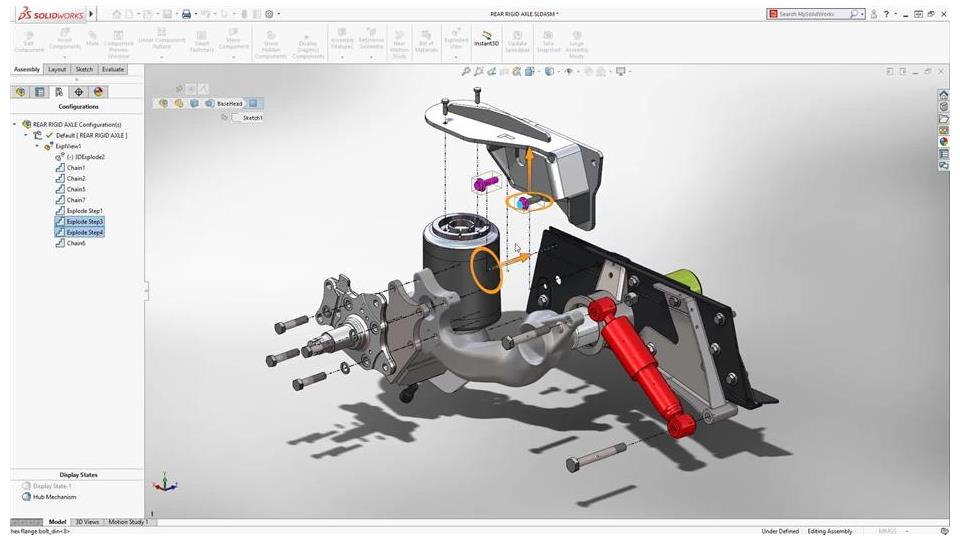Screen dimensions: 960x540
Task: Open Appearances color ball in task pane
Action: [943, 142]
